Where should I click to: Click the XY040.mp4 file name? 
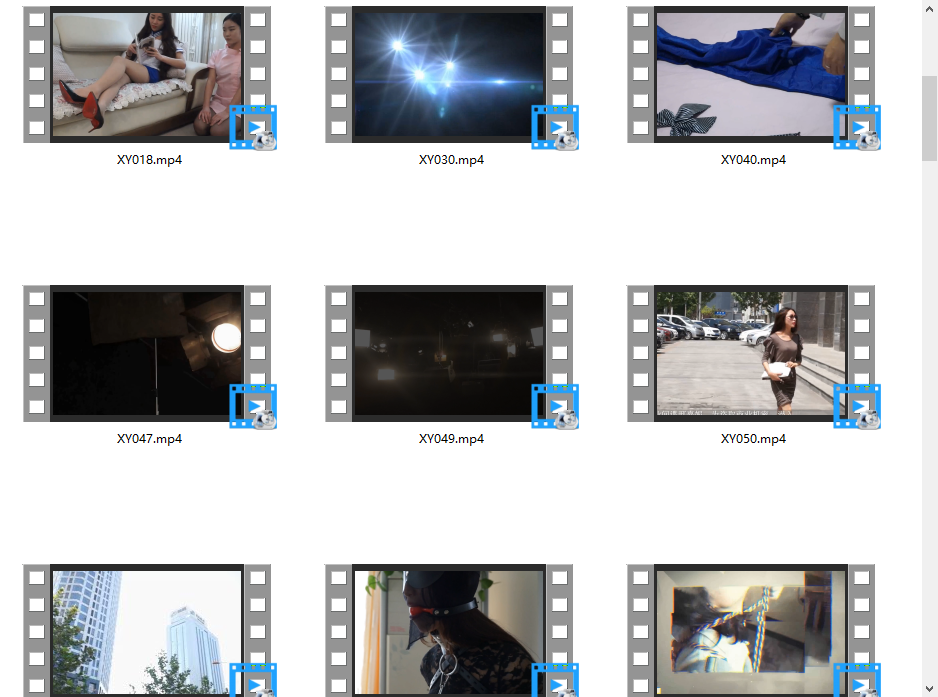click(x=753, y=160)
